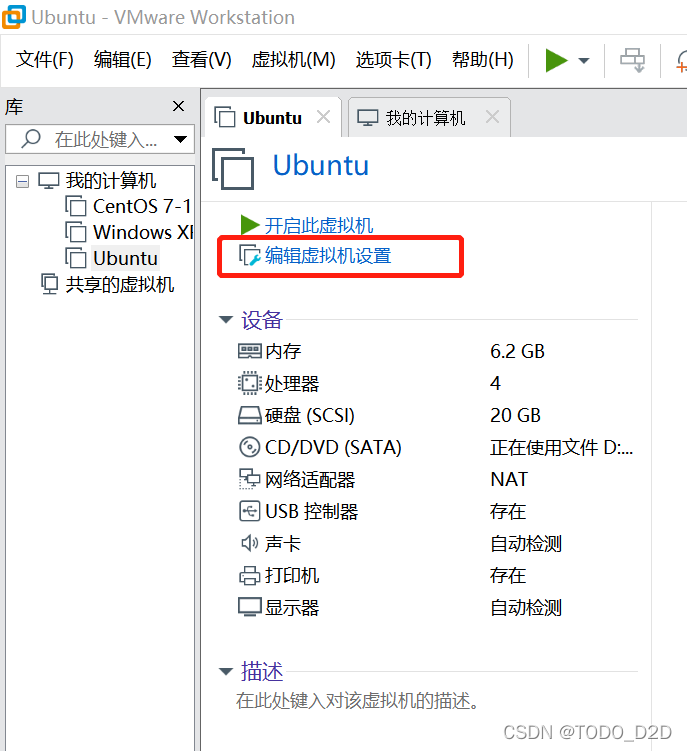Close the 我的计算机 tab
Image resolution: width=687 pixels, height=751 pixels.
(492, 117)
